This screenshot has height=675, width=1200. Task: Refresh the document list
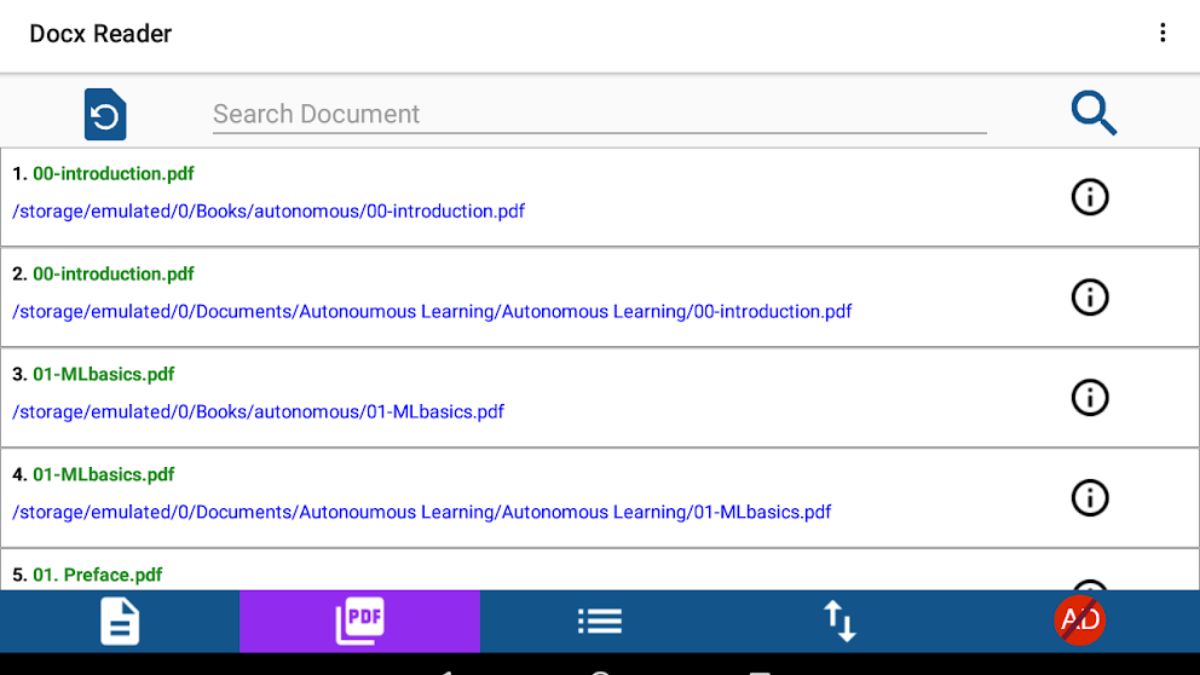tap(106, 113)
